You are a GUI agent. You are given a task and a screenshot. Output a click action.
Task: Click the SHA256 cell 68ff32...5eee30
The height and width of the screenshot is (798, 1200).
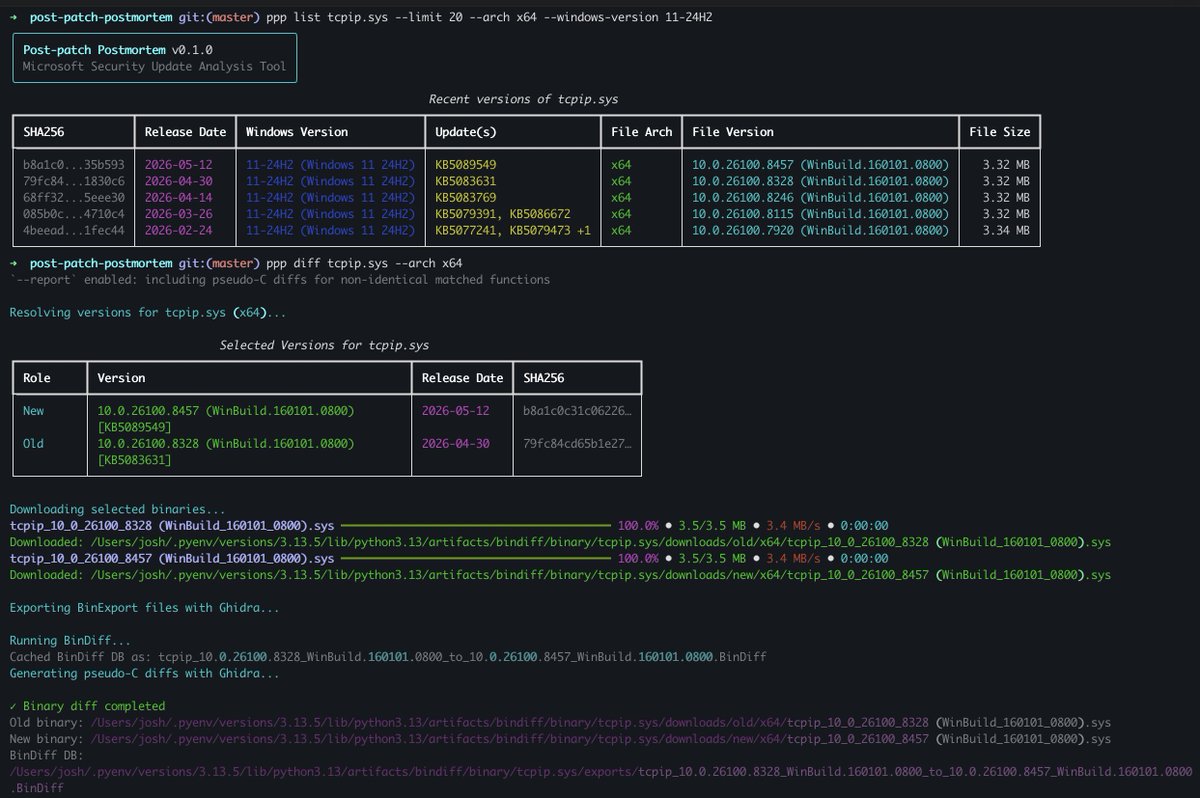point(73,197)
